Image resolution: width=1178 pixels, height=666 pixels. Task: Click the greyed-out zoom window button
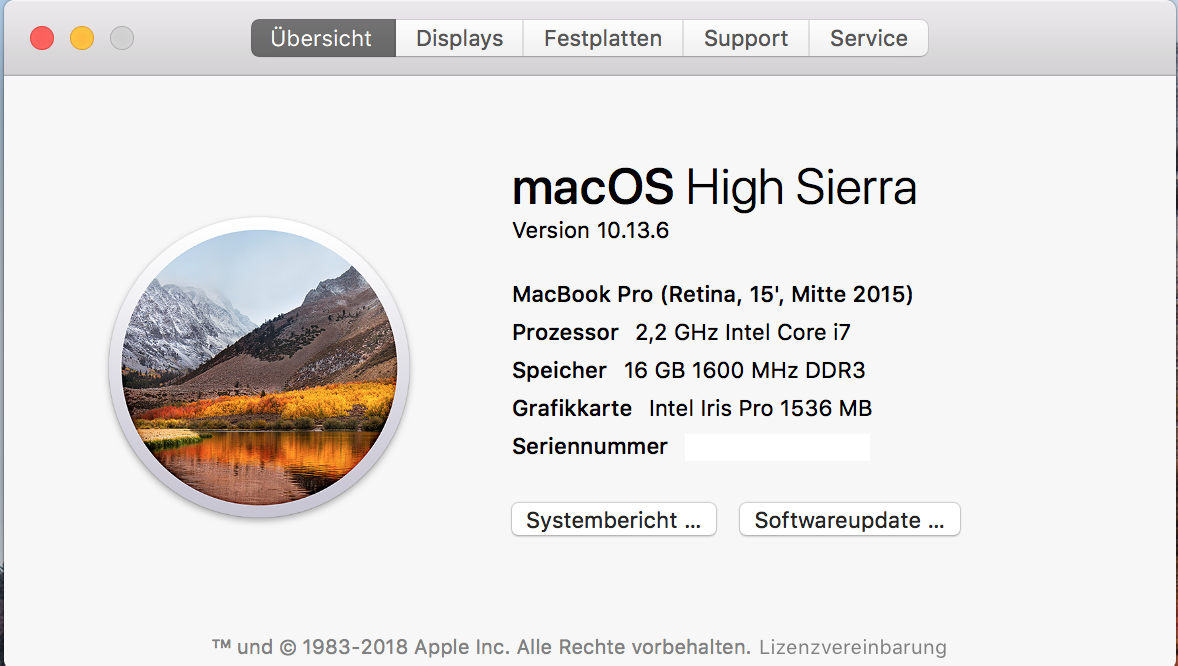point(122,39)
